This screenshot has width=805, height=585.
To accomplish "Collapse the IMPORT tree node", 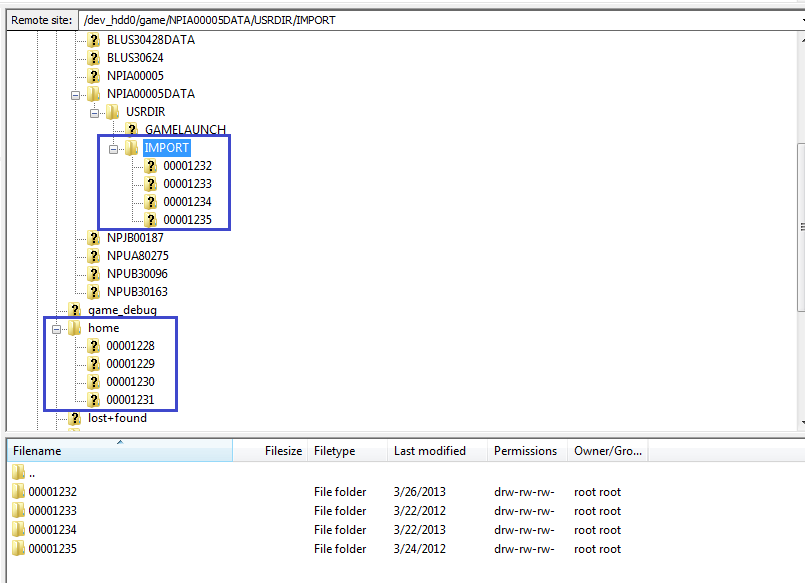I will 113,149.
